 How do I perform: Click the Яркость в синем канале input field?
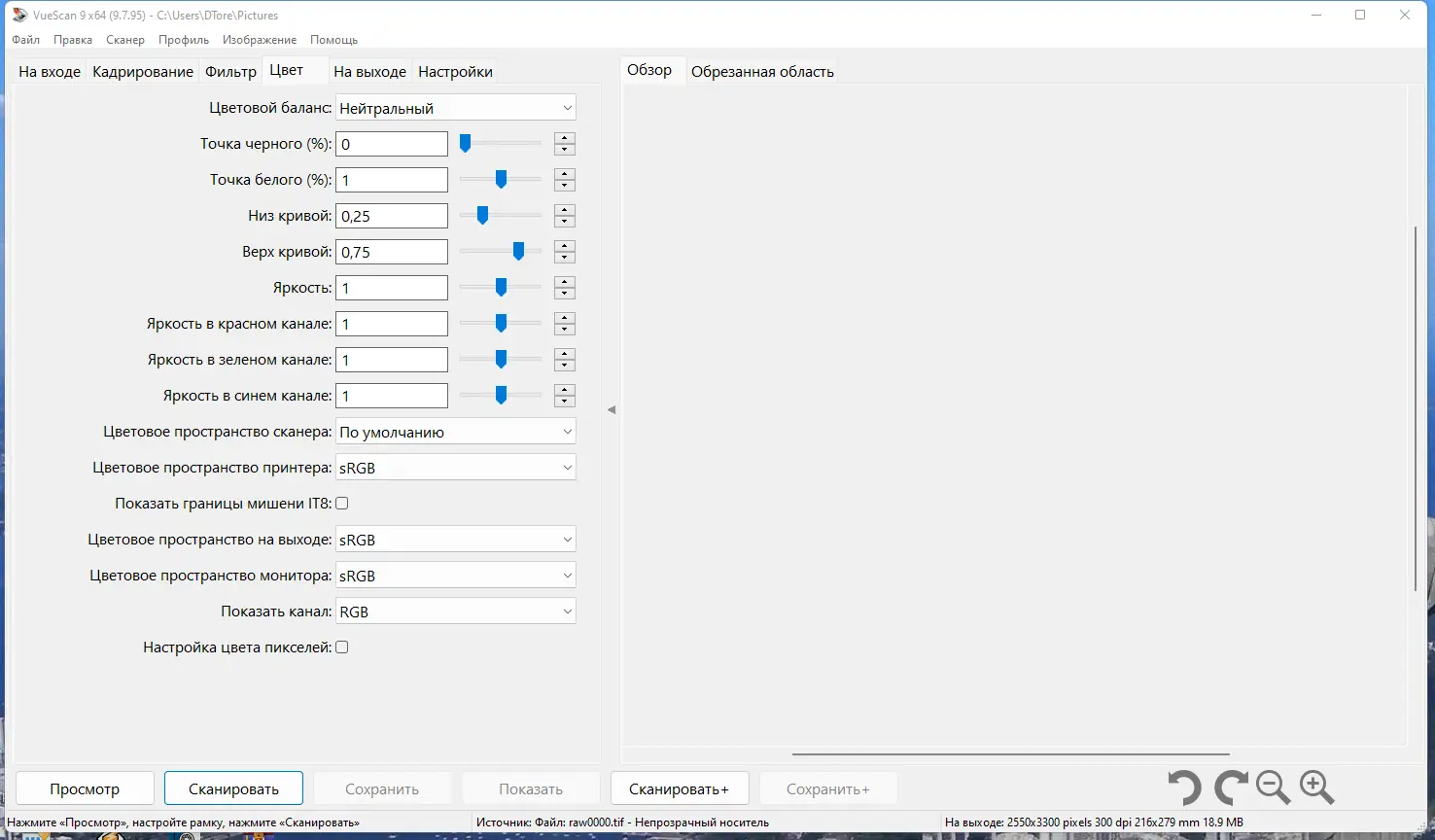[392, 396]
